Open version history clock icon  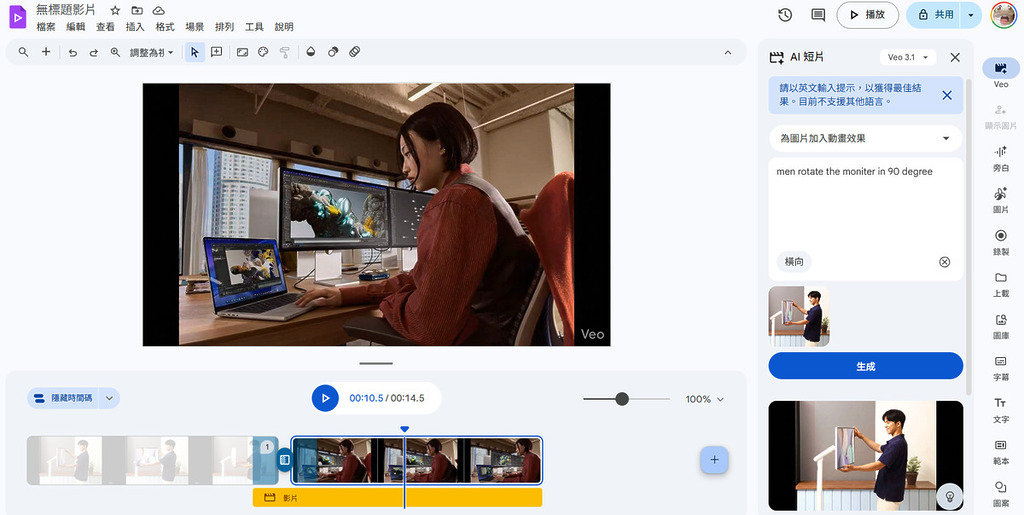coord(785,15)
